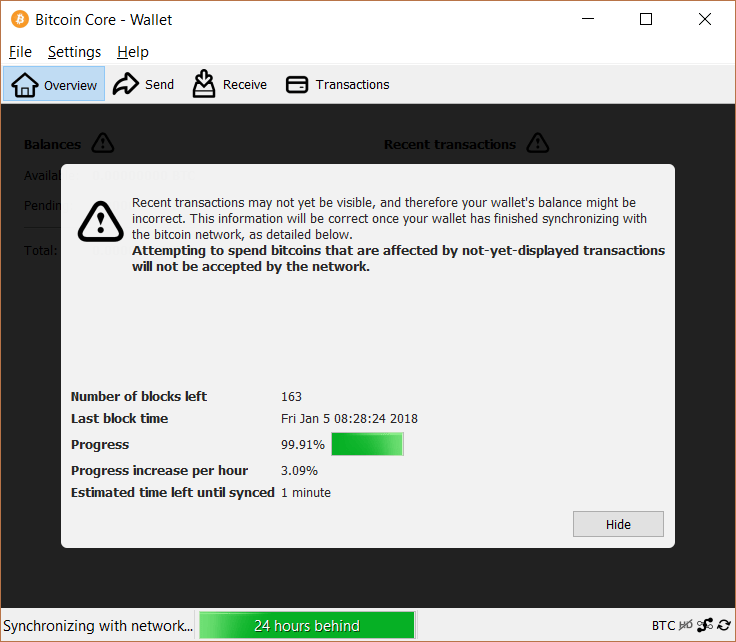
Task: Open the Transactions card icon
Action: tap(297, 85)
